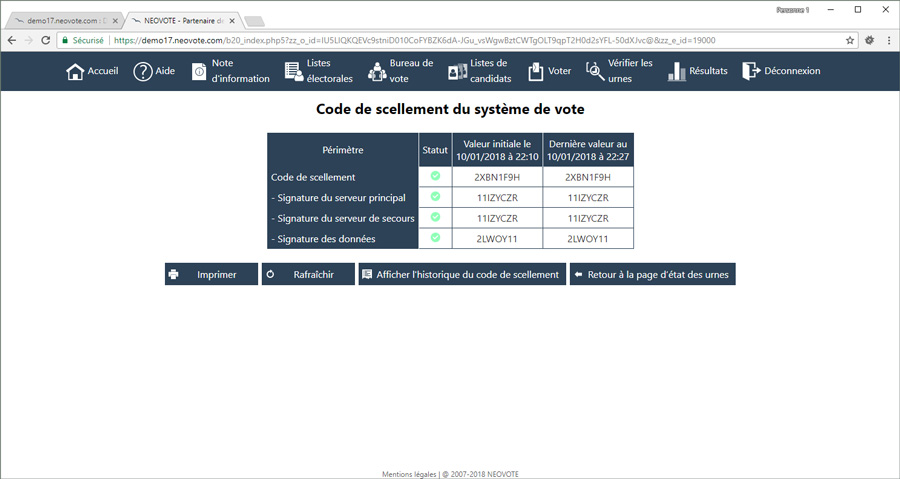Click last value 2LWOY11 cell
The width and height of the screenshot is (900, 479).
pyautogui.click(x=588, y=239)
